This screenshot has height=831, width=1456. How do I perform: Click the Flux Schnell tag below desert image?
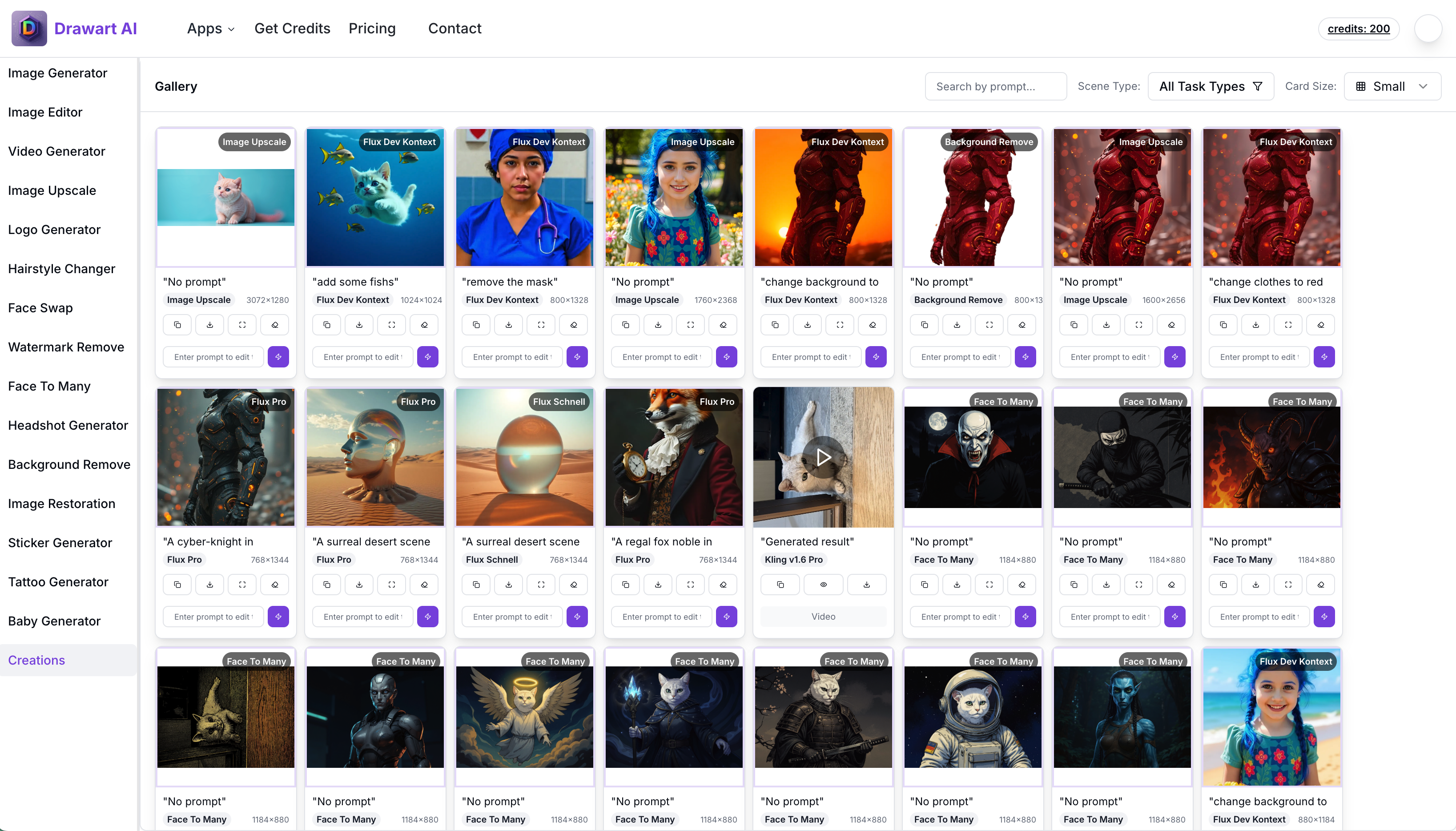[492, 560]
